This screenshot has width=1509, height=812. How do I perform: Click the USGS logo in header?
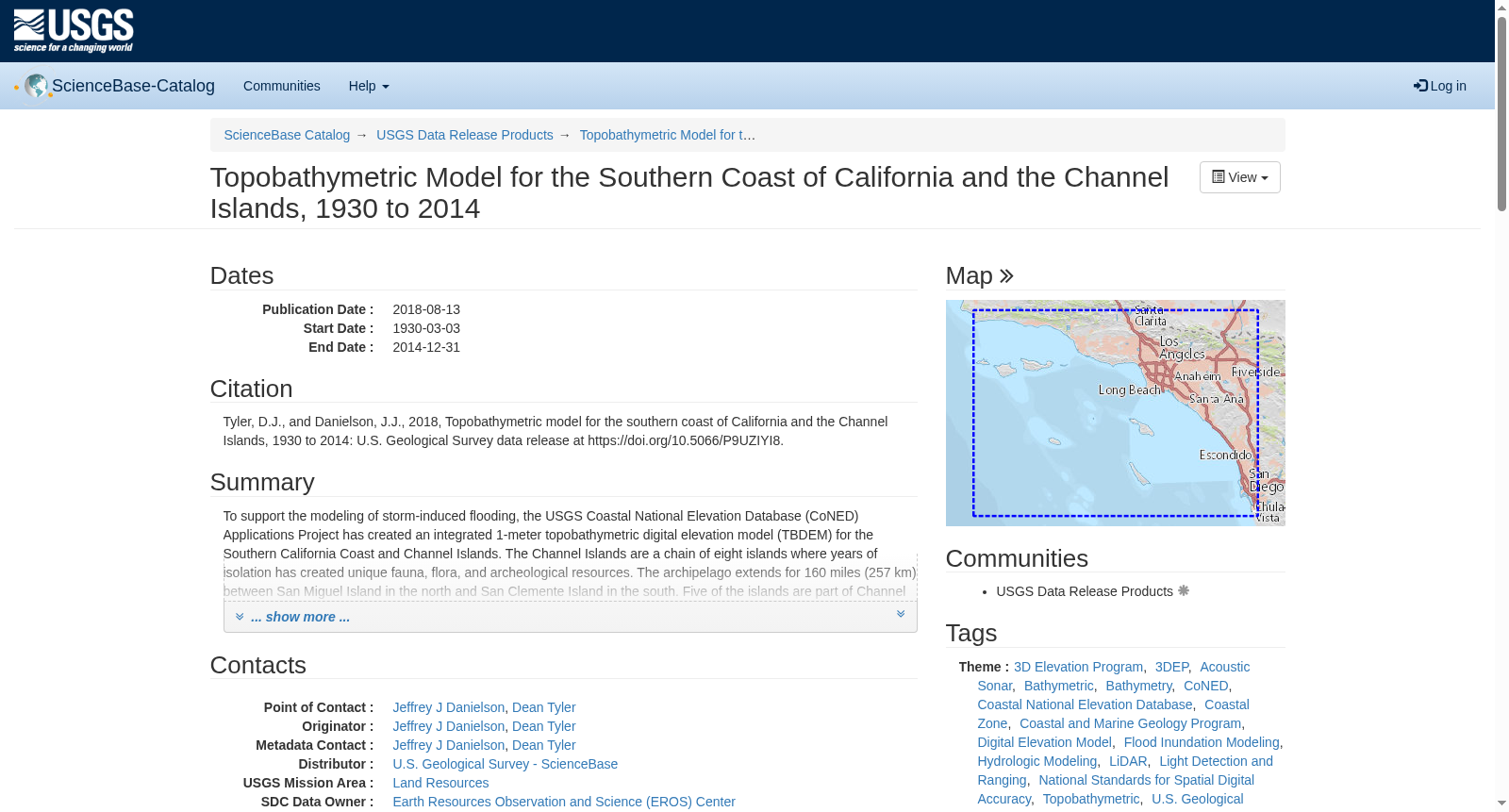coord(74,31)
